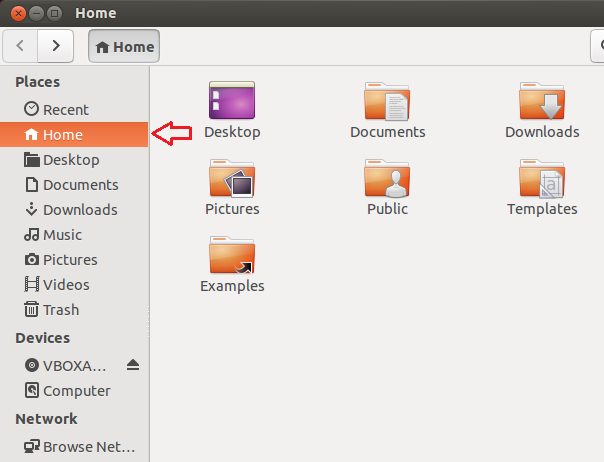Click the Public folder label
The image size is (604, 462).
coord(388,209)
